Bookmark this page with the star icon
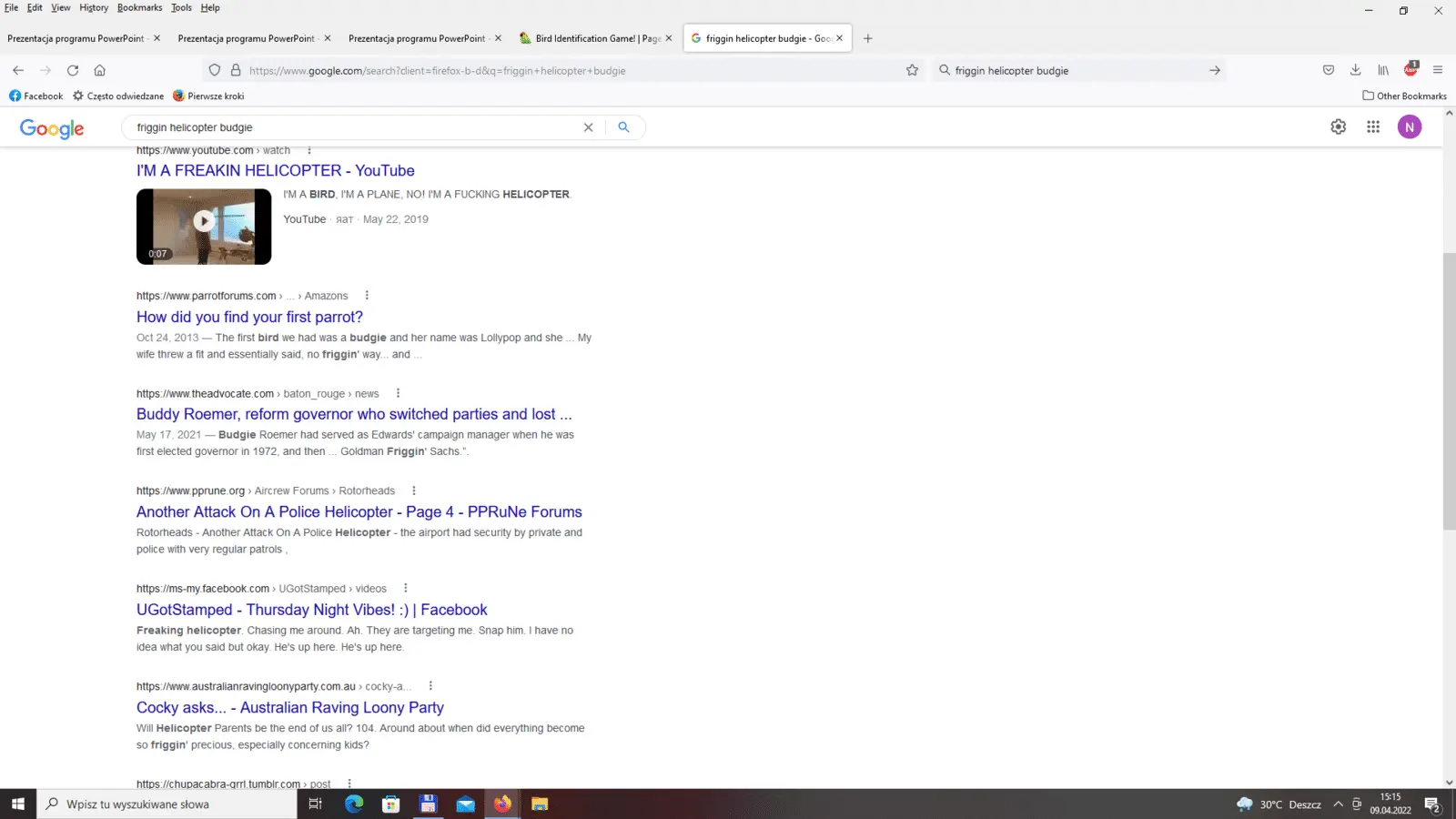The width and height of the screenshot is (1456, 819). pos(912,70)
